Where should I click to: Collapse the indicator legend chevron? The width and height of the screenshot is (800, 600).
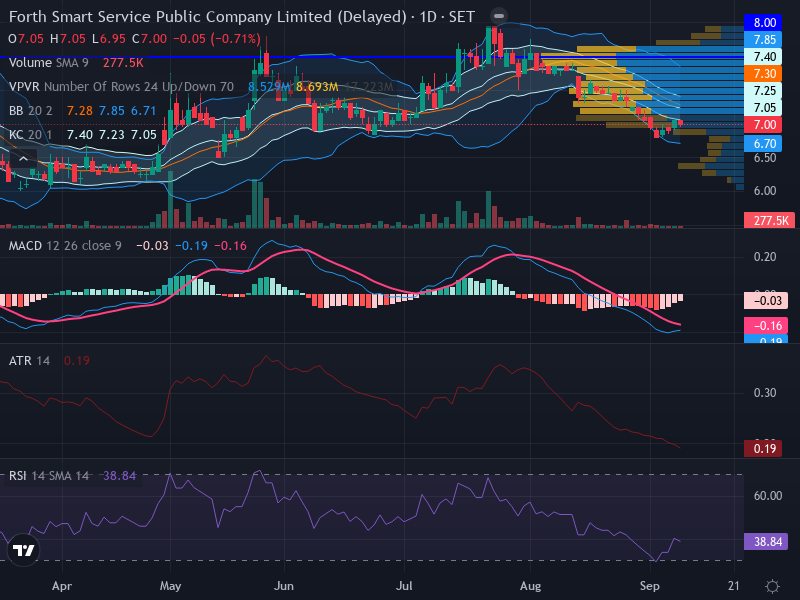(x=23, y=160)
